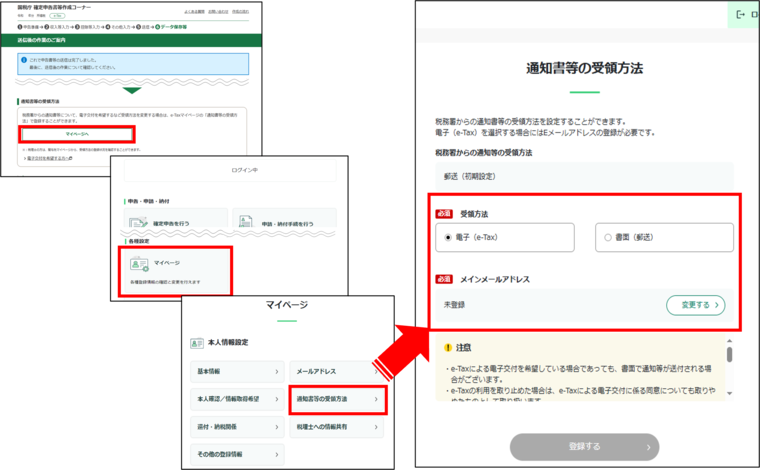Click the 郵送（初期設定）current method field
This screenshot has height=470, width=760.
point(584,176)
